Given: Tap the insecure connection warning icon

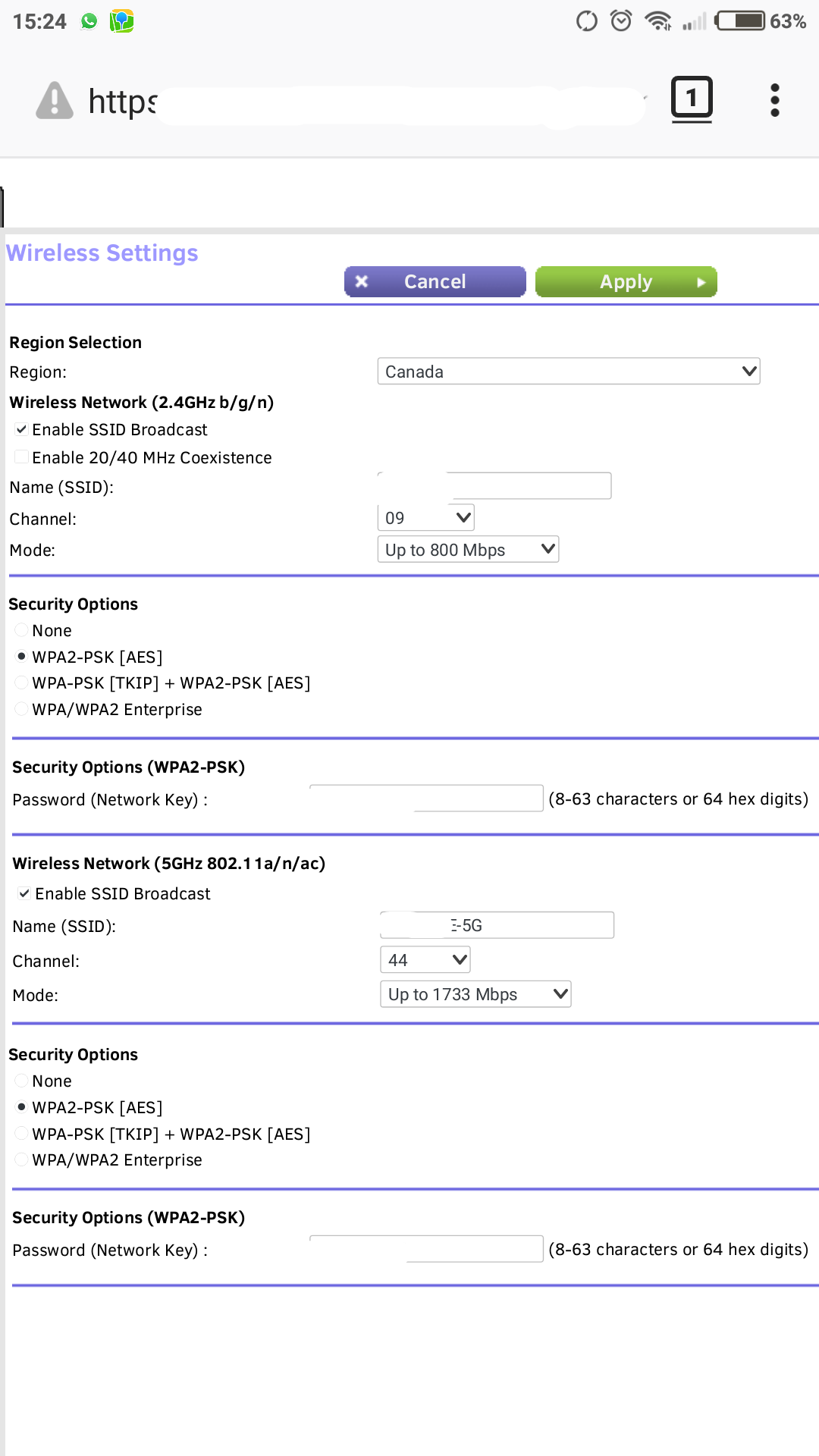Looking at the screenshot, I should point(55,101).
